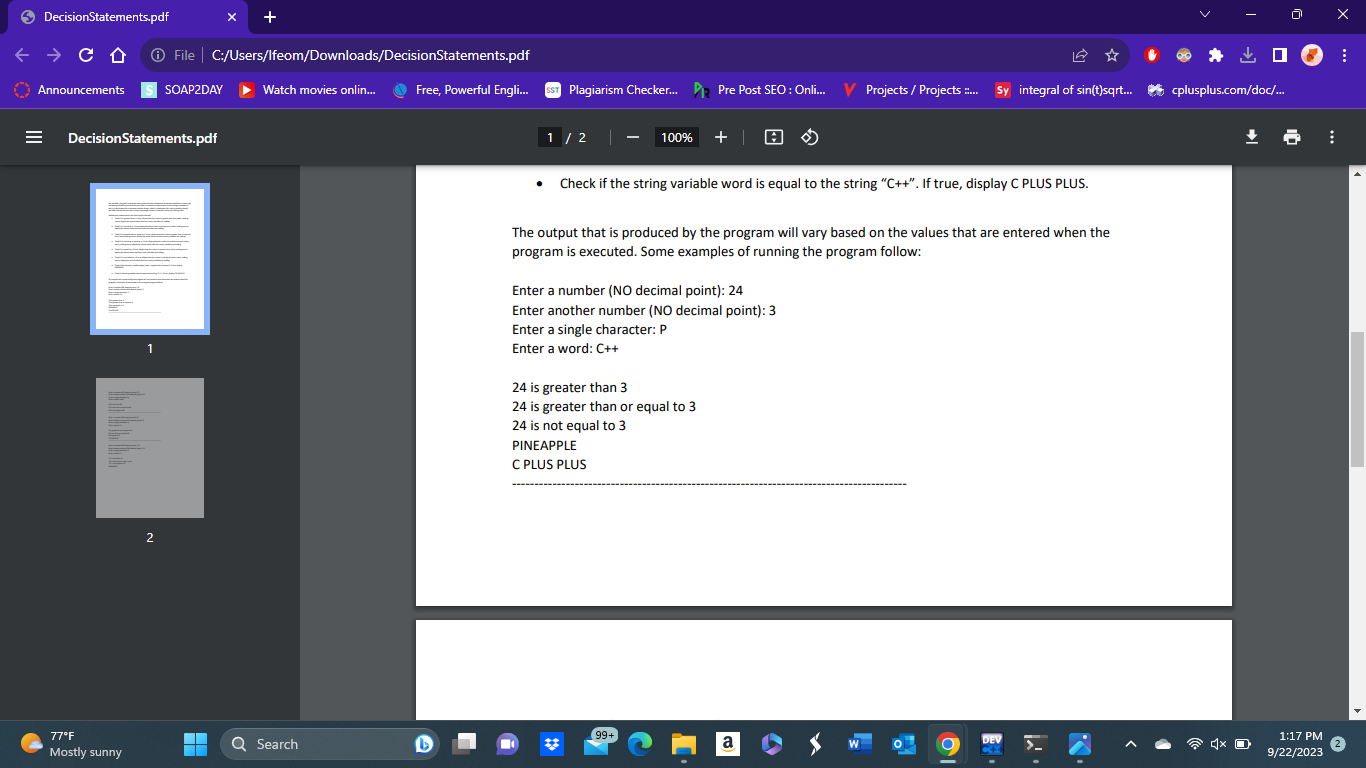The width and height of the screenshot is (1366, 768).
Task: Open the Extensions puzzle icon
Action: tap(1216, 55)
